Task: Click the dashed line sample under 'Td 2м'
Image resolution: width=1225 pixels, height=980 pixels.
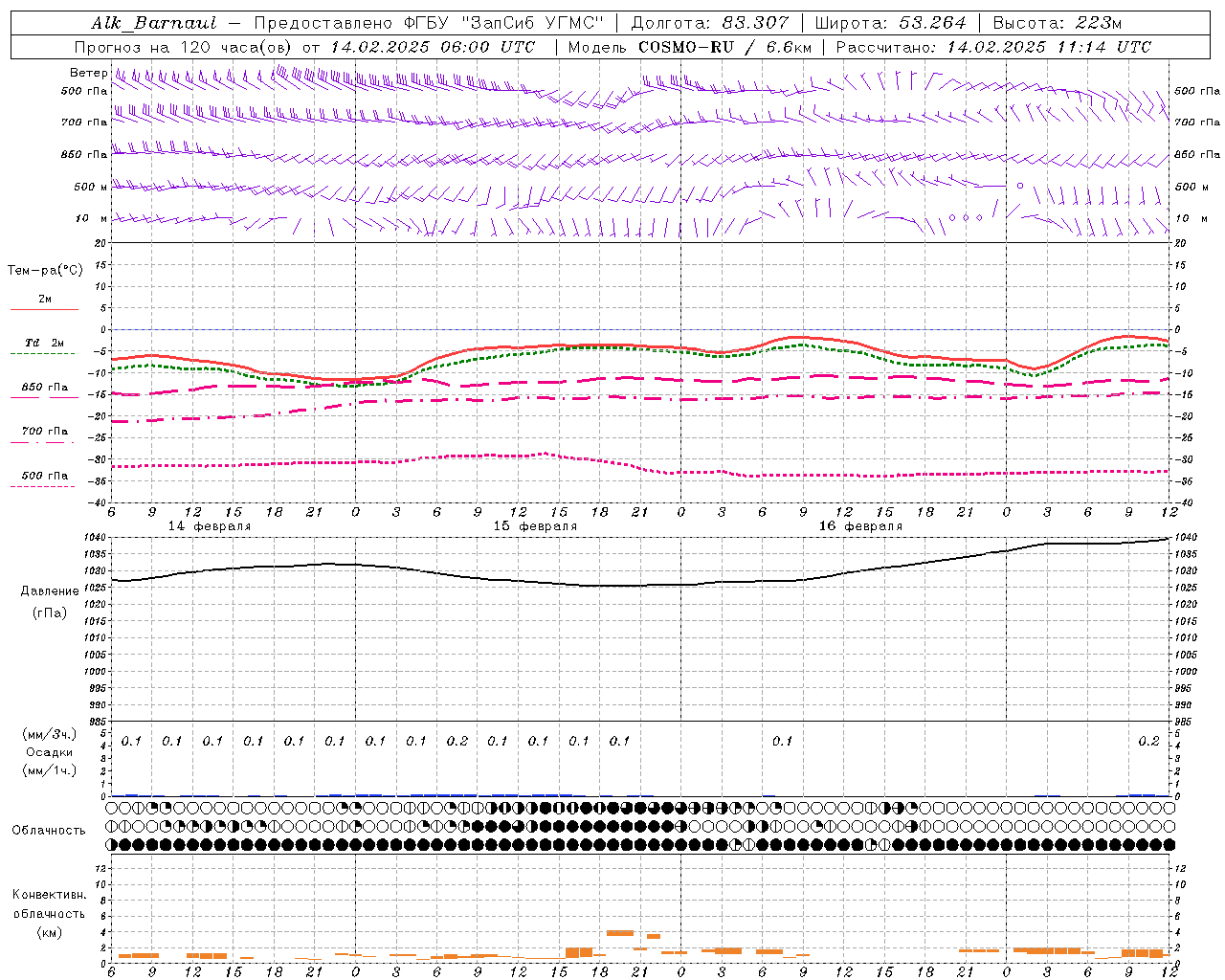Action: pyautogui.click(x=44, y=353)
